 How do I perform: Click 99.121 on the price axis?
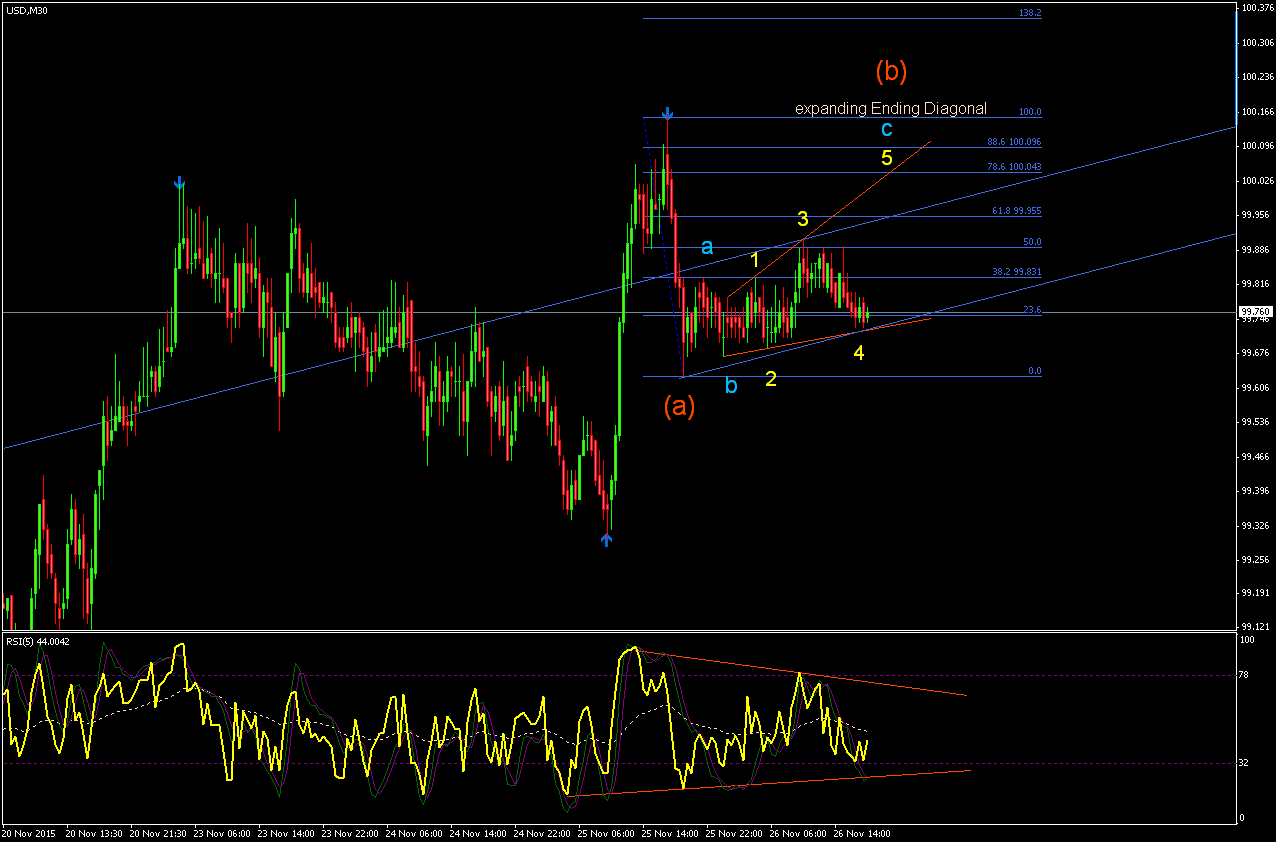pyautogui.click(x=1254, y=625)
